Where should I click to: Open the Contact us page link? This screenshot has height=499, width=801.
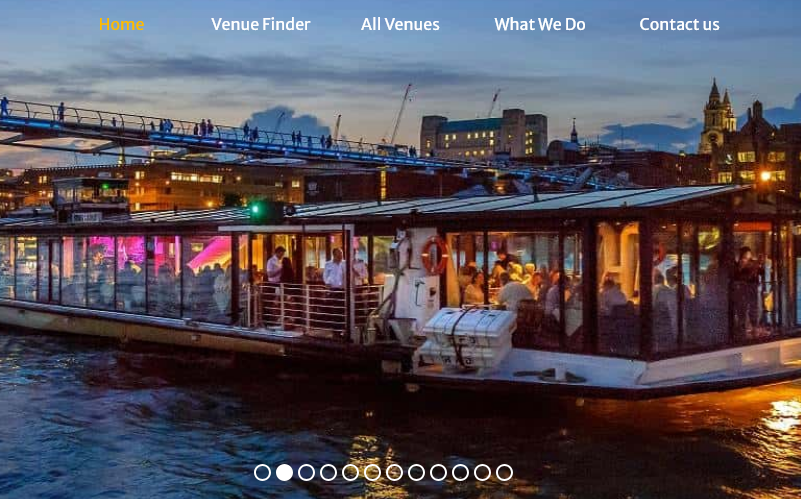pos(679,24)
